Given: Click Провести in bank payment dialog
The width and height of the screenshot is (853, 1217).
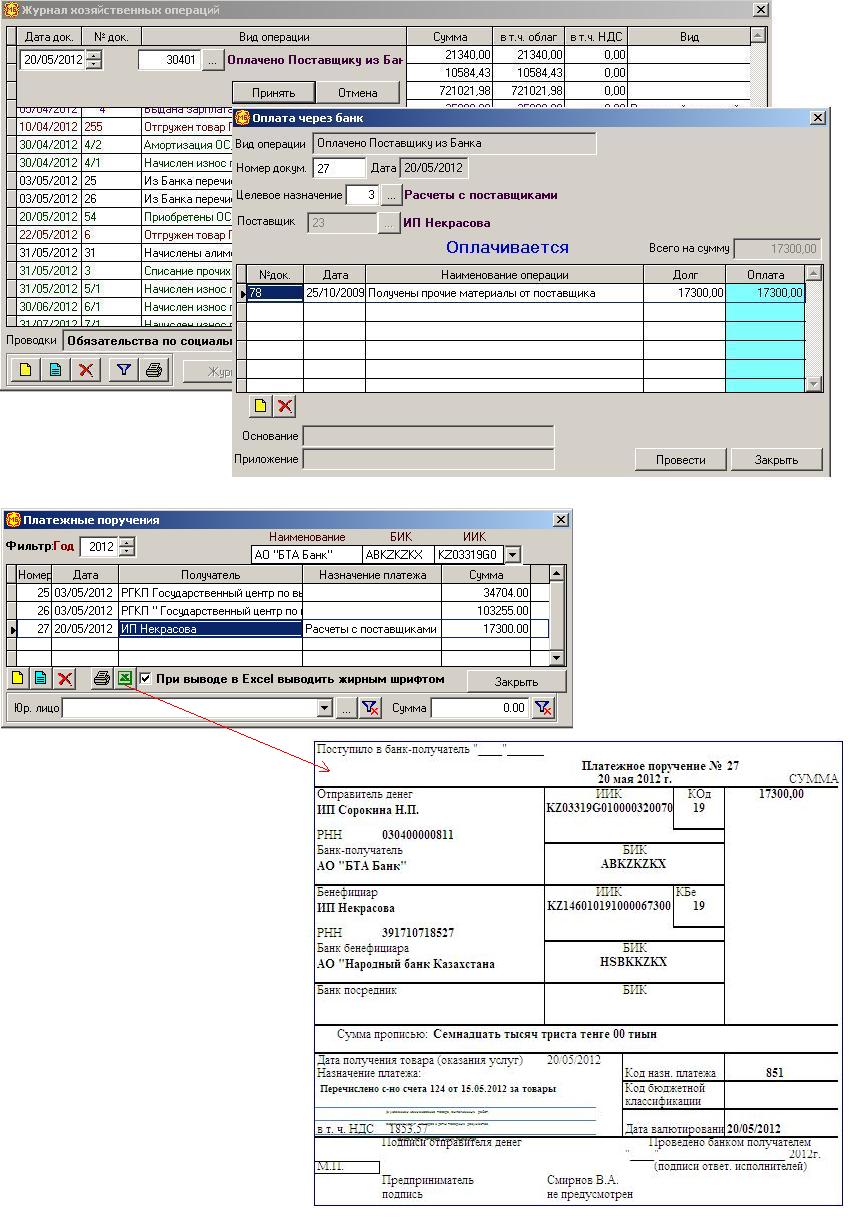Looking at the screenshot, I should point(680,460).
